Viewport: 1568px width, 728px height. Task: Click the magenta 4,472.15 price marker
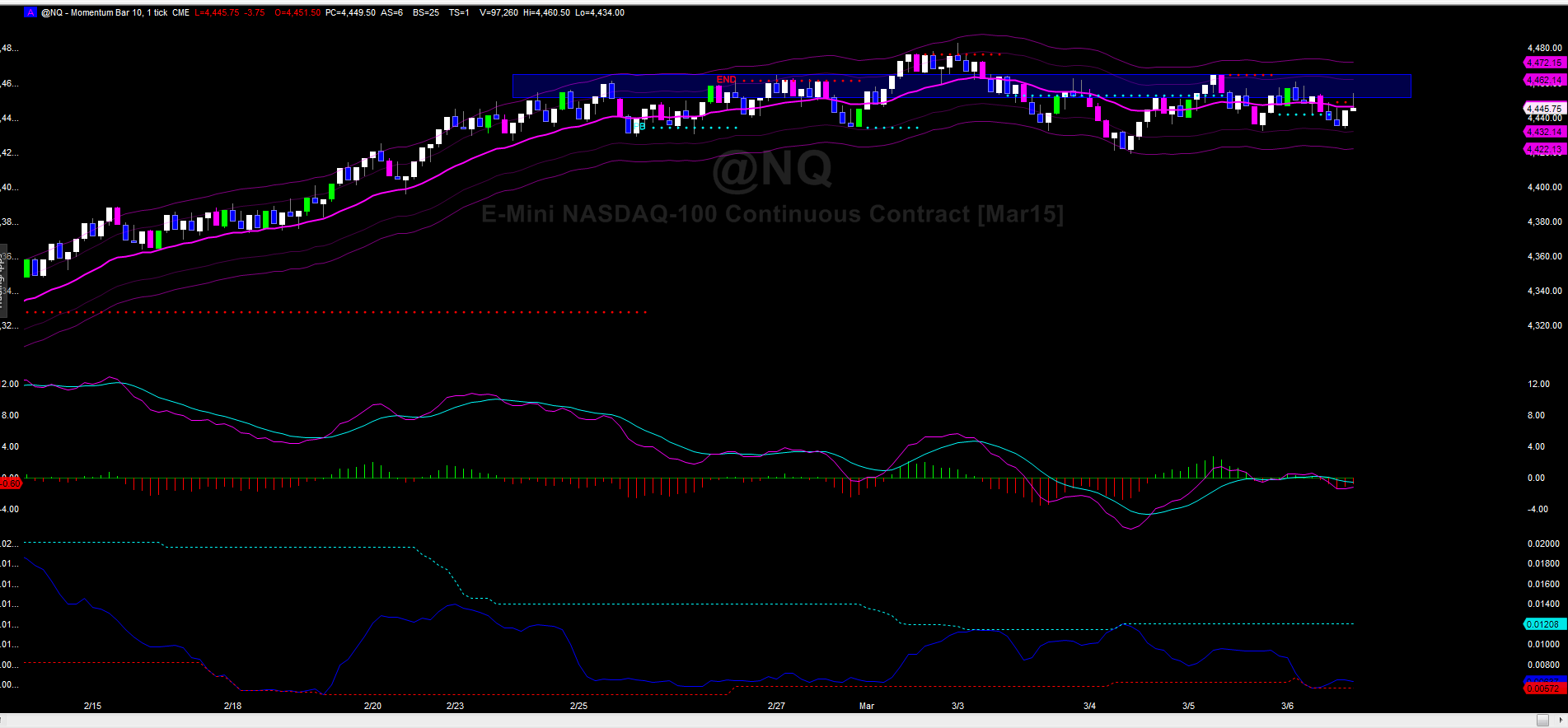click(x=1543, y=63)
